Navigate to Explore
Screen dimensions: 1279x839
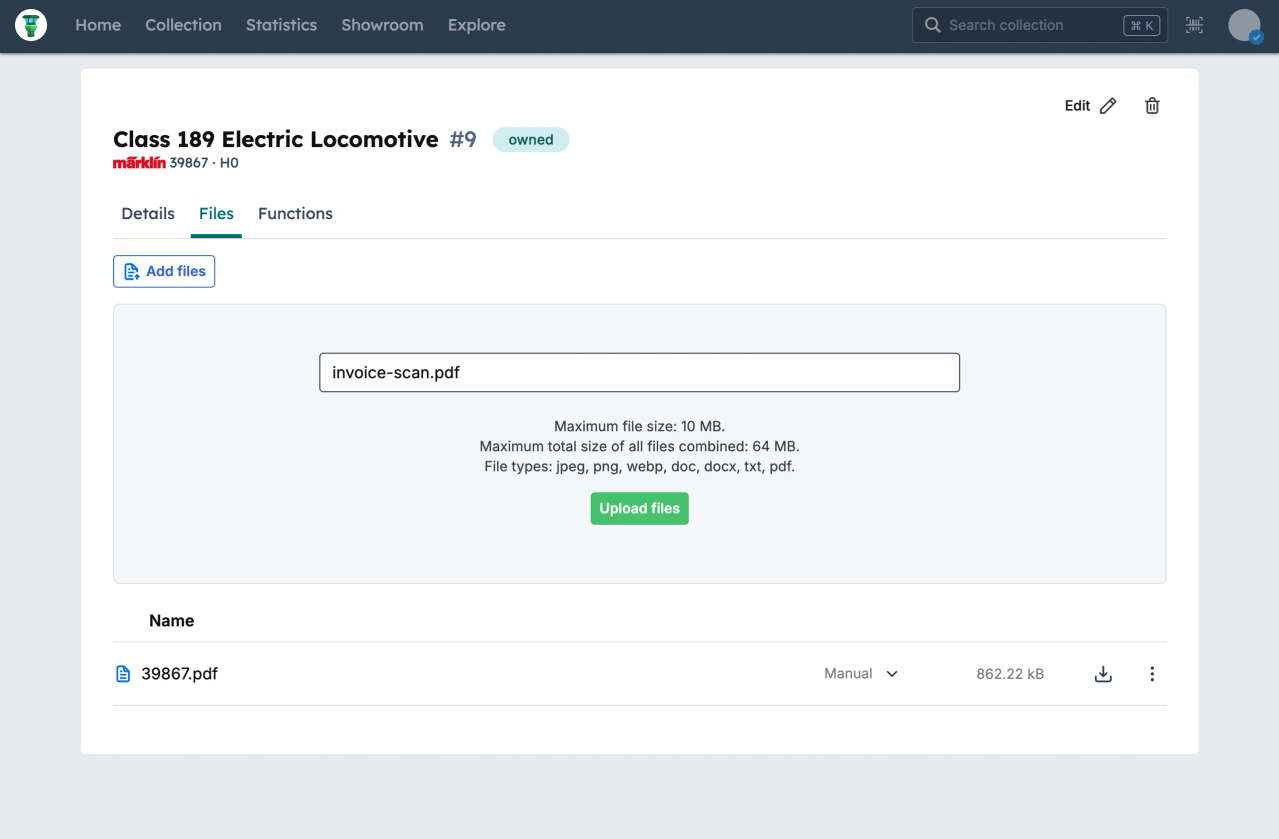[476, 25]
